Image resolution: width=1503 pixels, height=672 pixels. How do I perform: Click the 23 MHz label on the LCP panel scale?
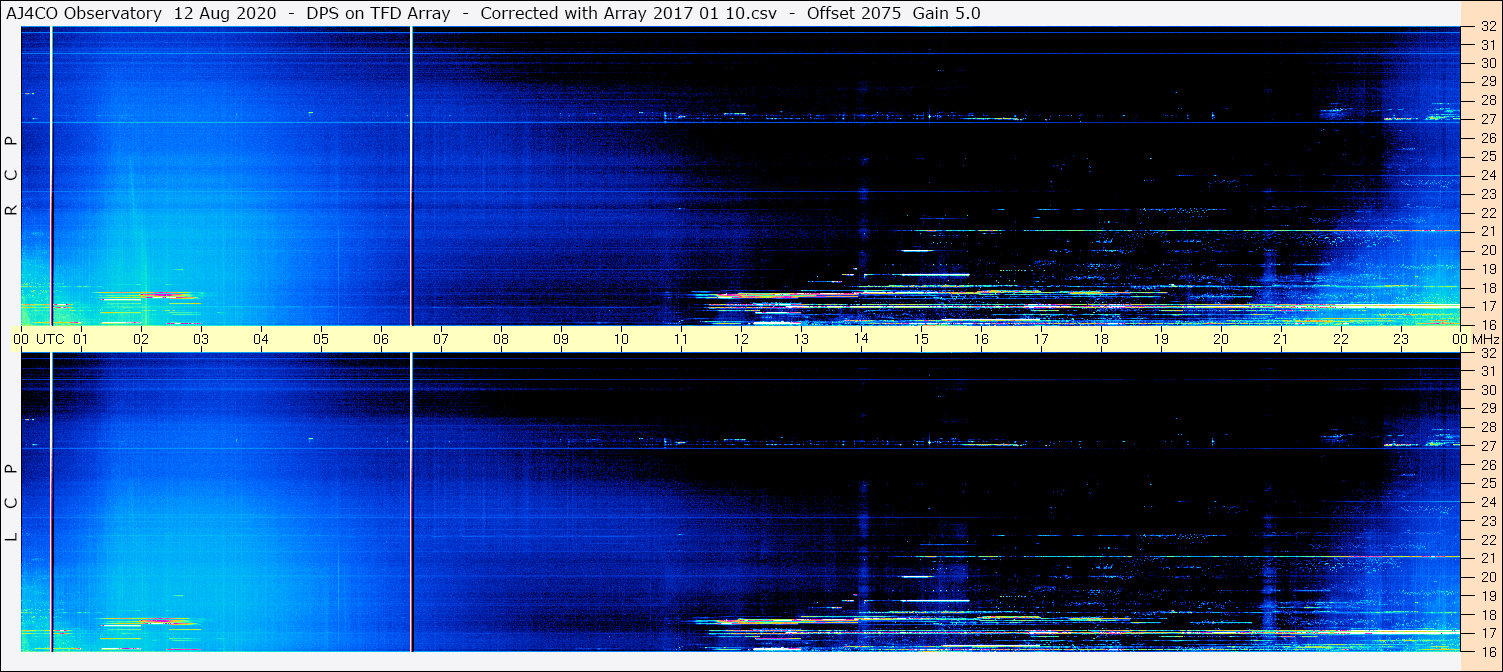point(1487,521)
